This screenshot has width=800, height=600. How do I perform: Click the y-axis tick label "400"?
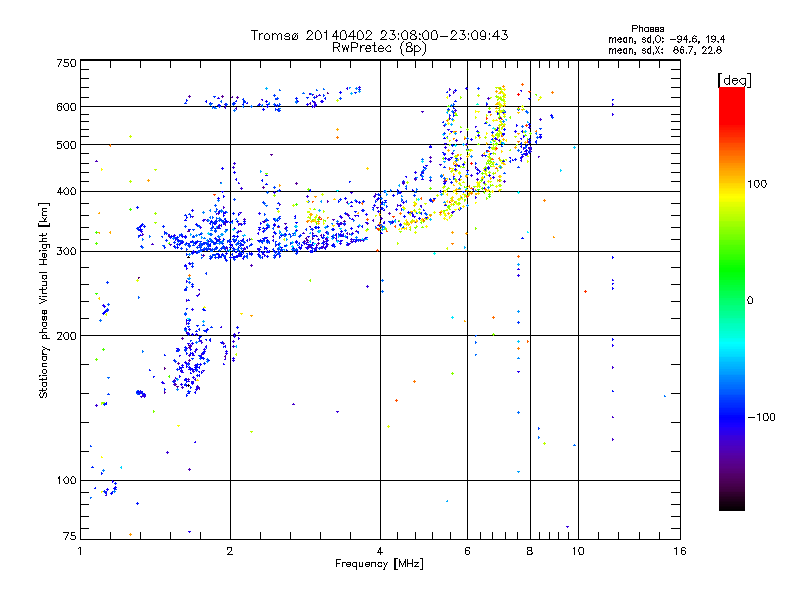(x=66, y=191)
